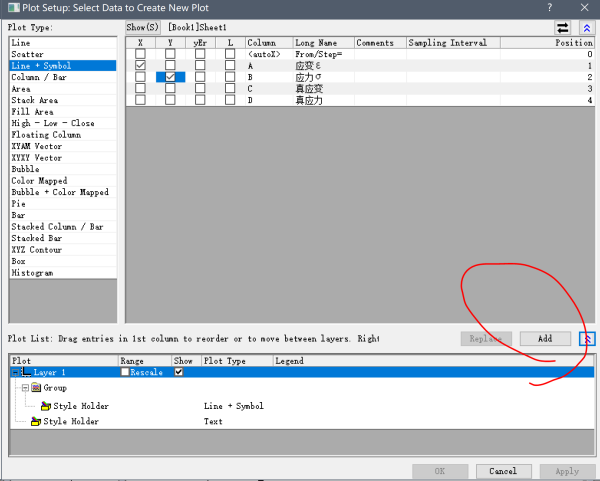Select the Histogram plot type
The width and height of the screenshot is (600, 481).
coord(63,272)
